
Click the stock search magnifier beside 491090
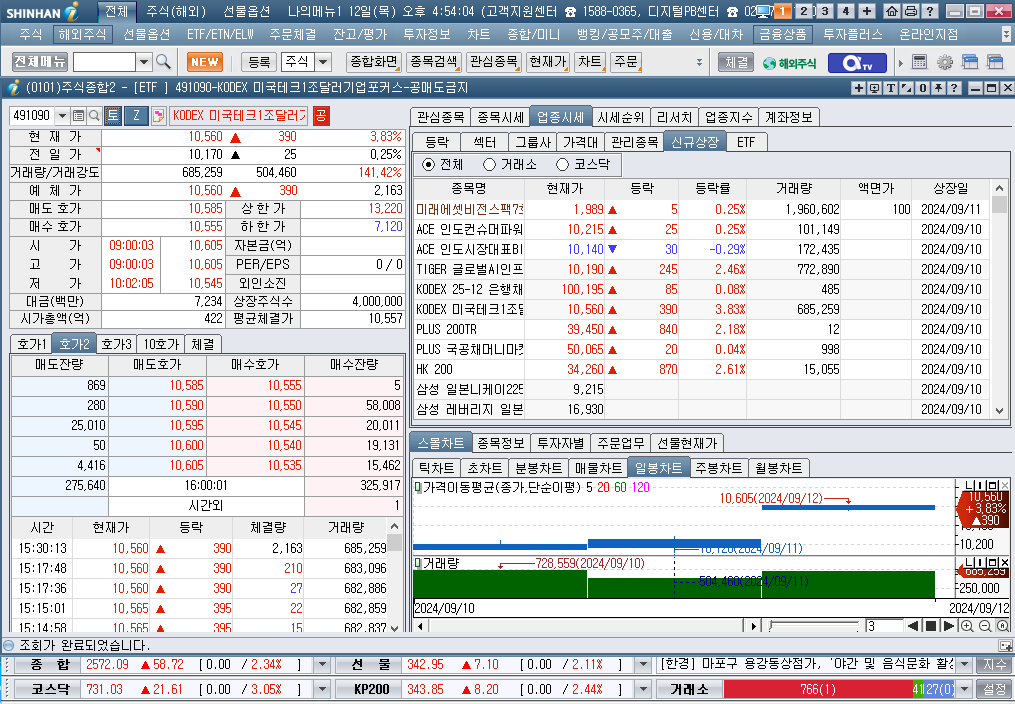click(x=95, y=116)
